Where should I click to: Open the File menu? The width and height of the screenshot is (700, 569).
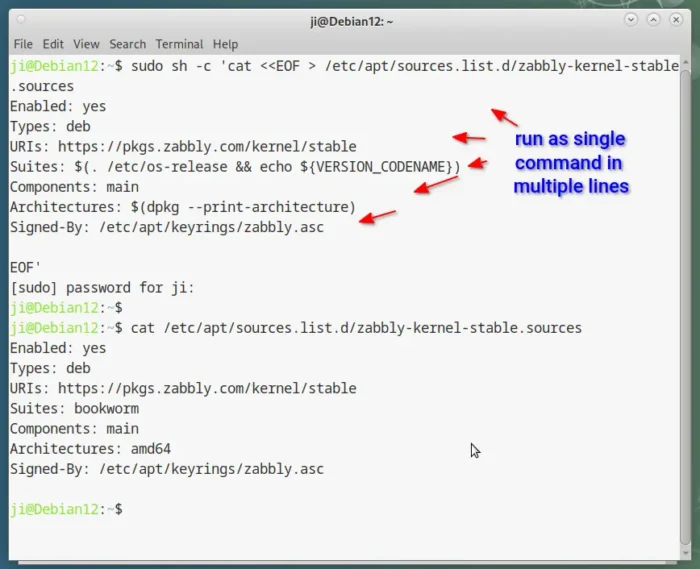[x=23, y=44]
